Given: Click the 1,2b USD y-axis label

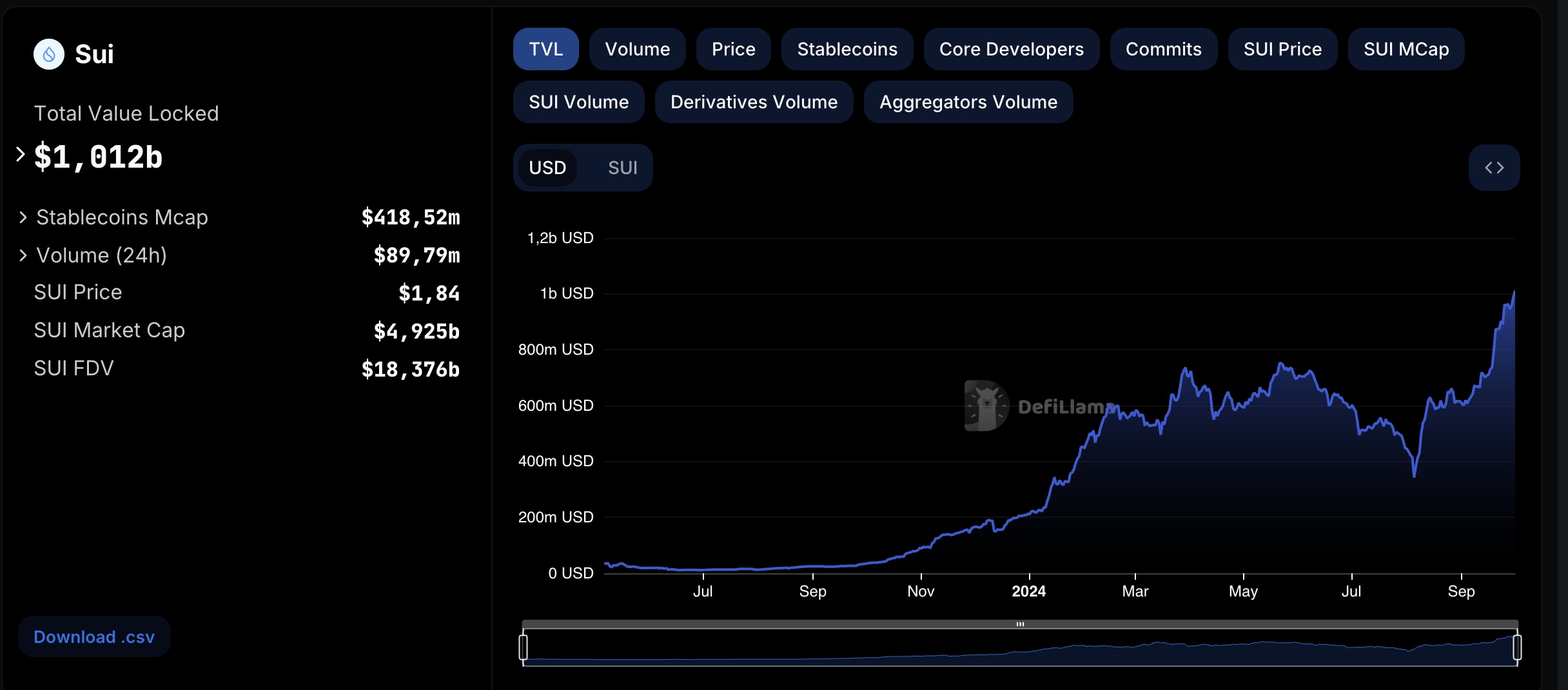Looking at the screenshot, I should tap(560, 238).
